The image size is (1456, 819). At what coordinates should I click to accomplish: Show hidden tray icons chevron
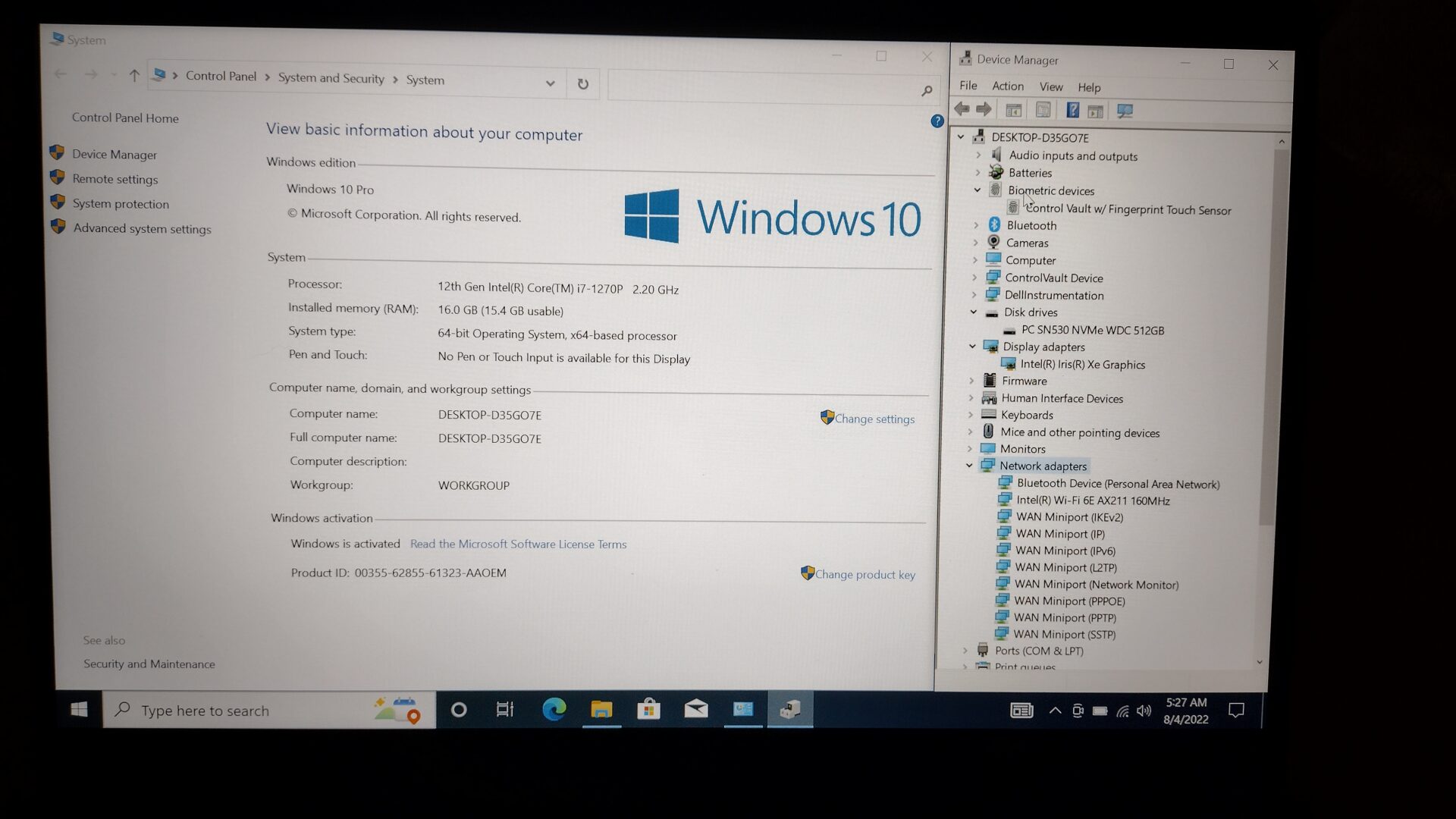click(1055, 711)
